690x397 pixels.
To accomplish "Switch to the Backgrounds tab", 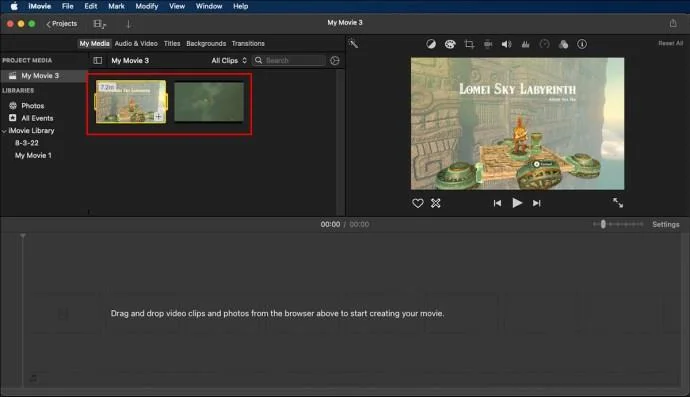I will point(206,44).
